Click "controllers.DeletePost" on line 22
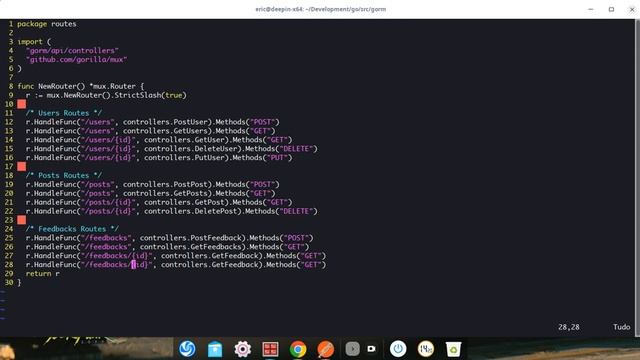This screenshot has width=640, height=360. 190,211
